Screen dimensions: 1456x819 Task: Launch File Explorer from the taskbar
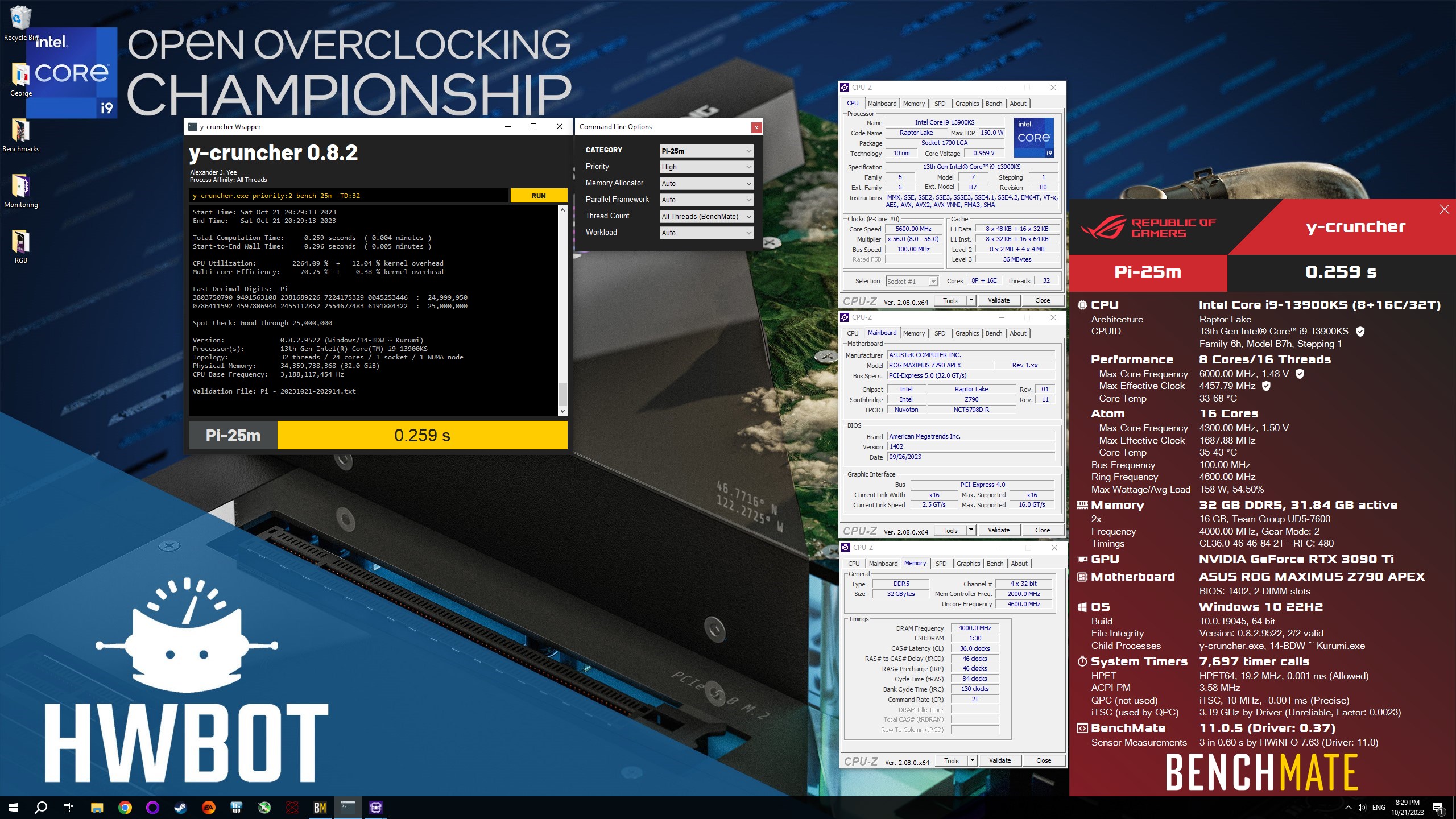(97, 807)
